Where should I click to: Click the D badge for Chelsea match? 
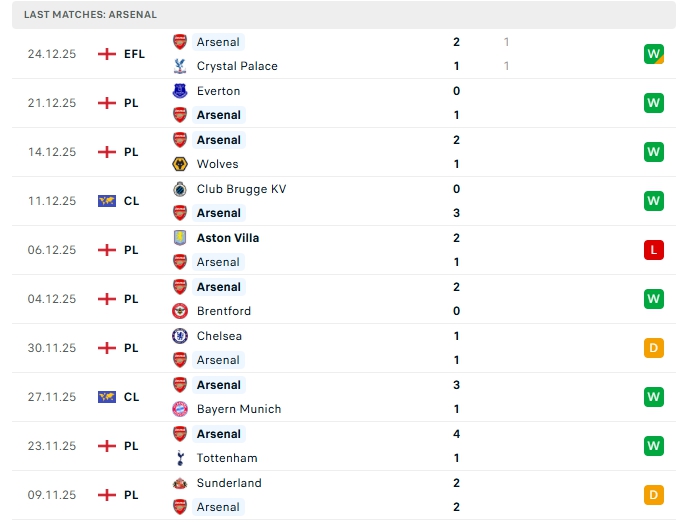(x=654, y=348)
